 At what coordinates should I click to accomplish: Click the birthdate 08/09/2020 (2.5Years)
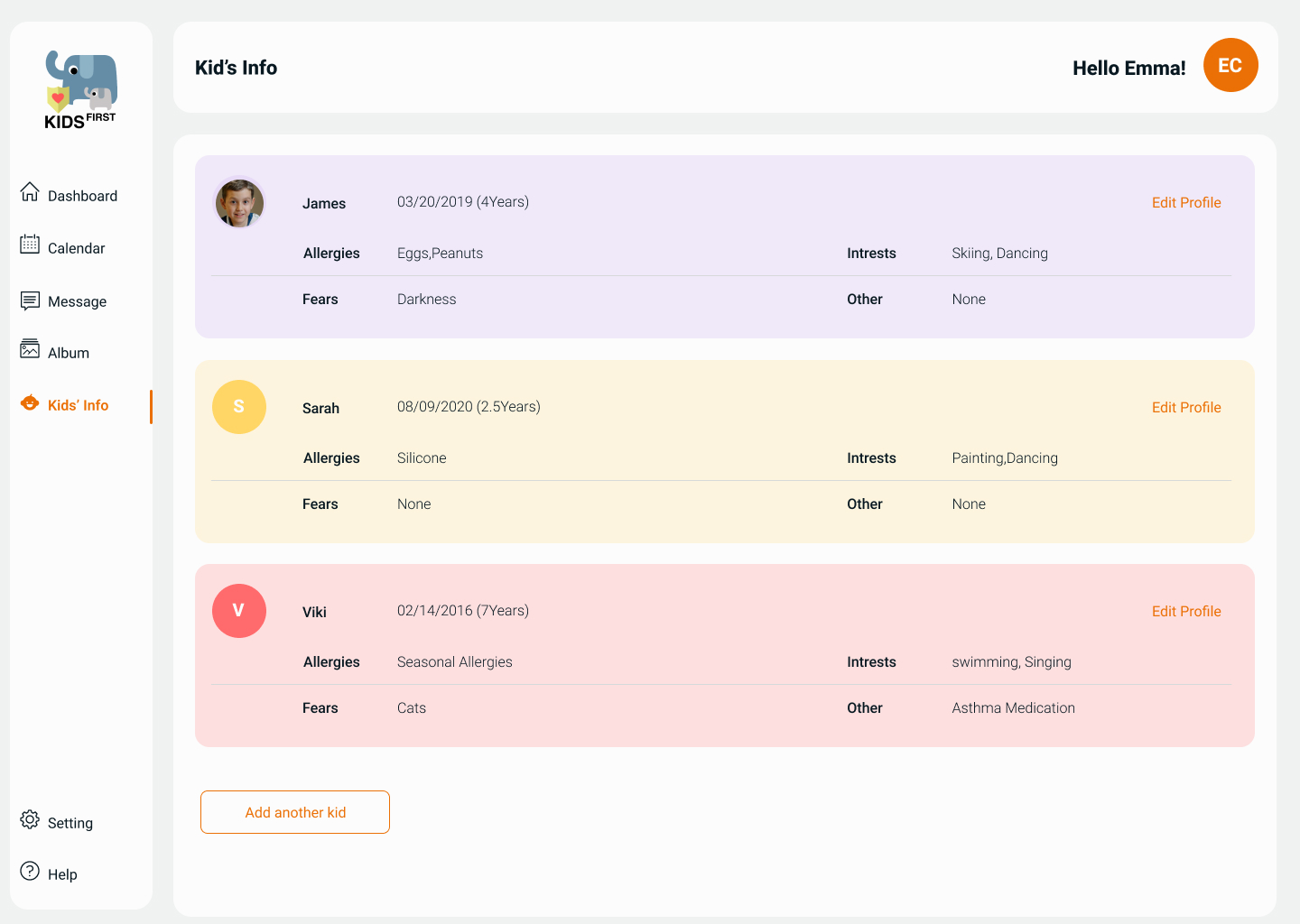(469, 407)
